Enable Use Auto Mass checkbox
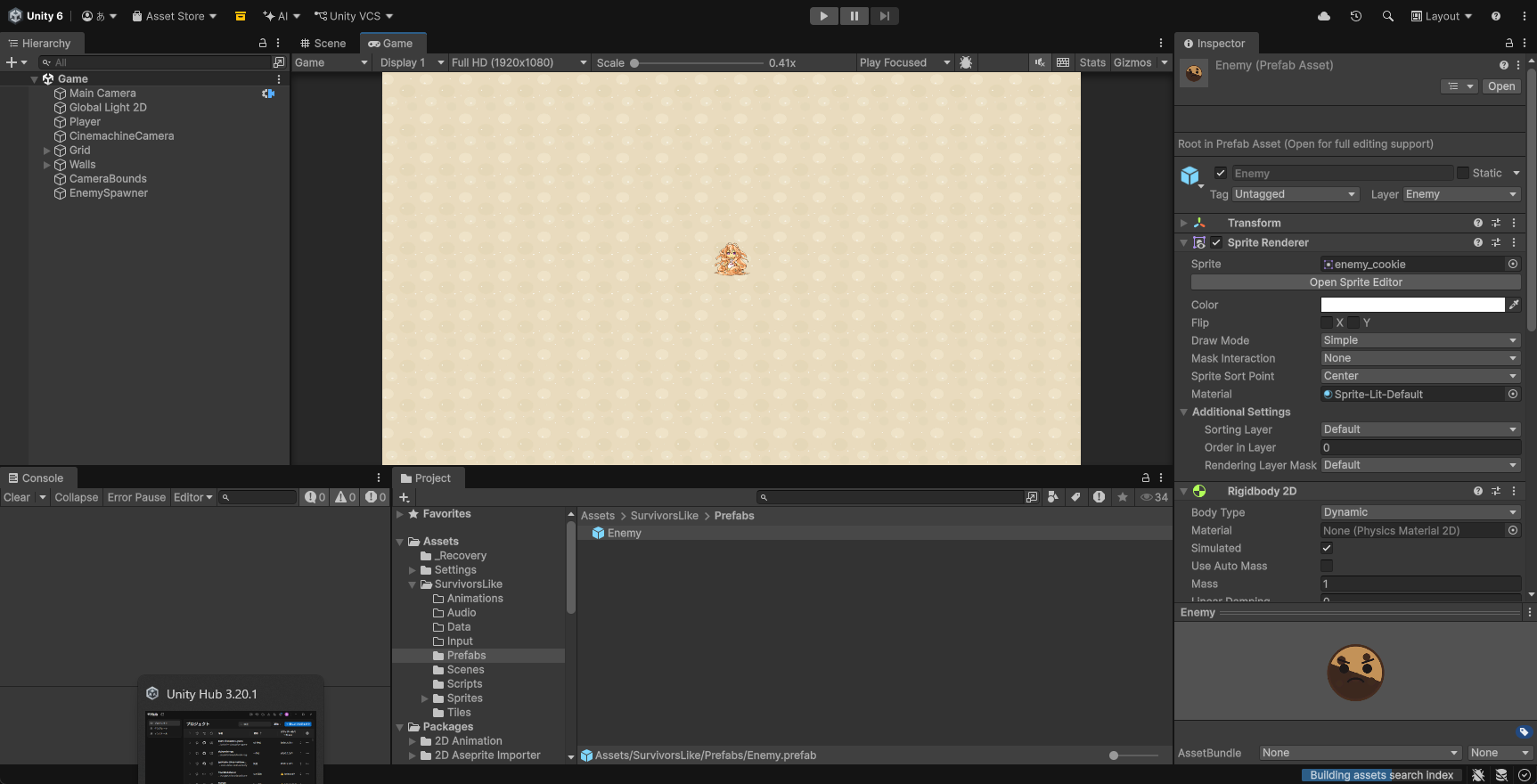1537x784 pixels. click(x=1327, y=566)
